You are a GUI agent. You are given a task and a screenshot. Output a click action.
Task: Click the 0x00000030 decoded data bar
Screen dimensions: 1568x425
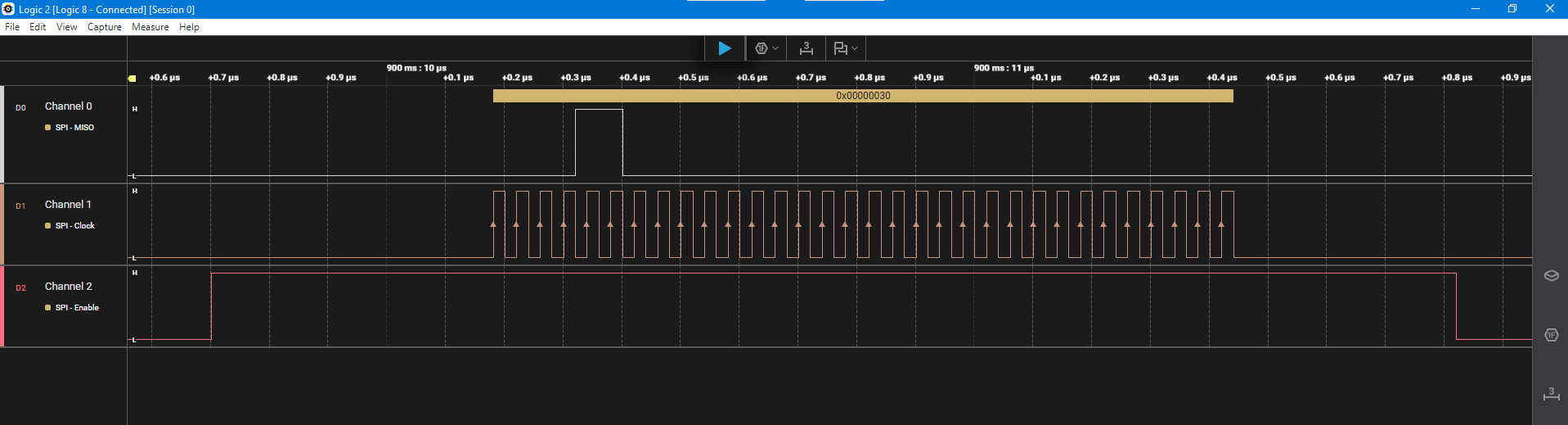[863, 96]
